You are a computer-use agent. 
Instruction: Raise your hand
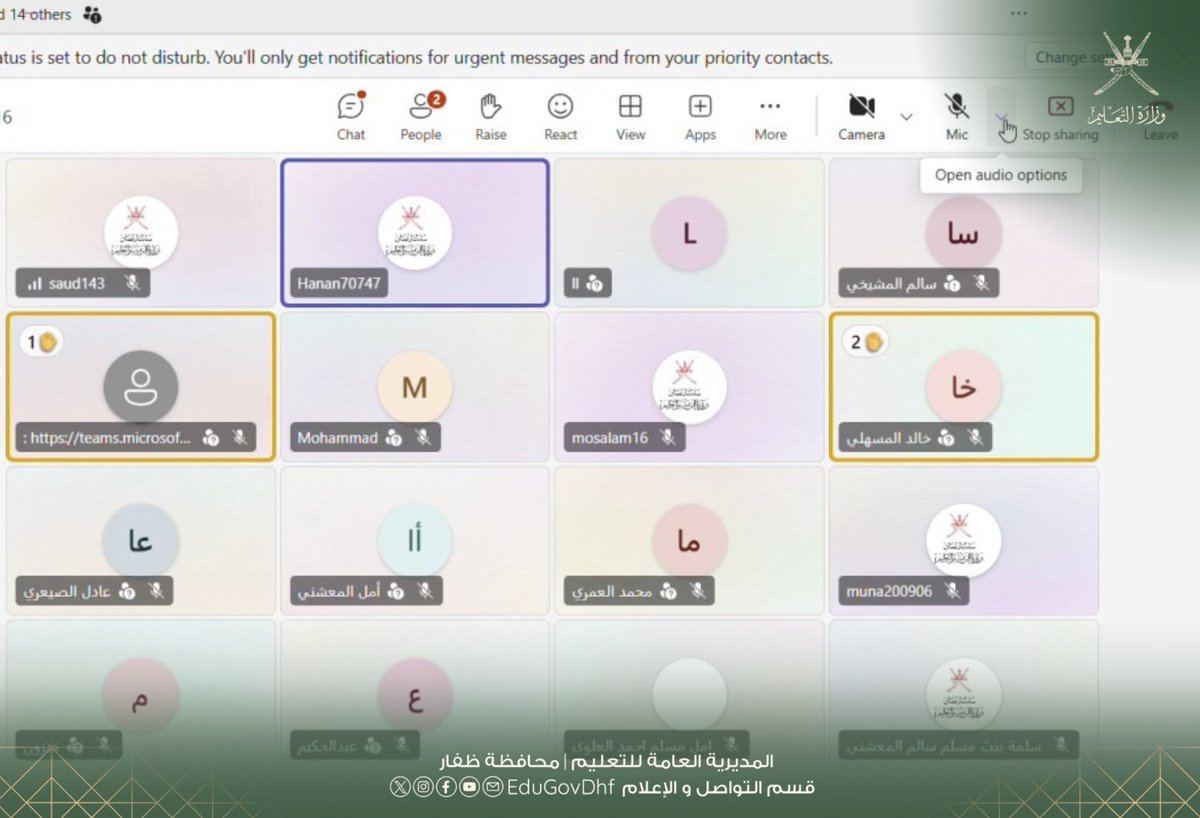click(490, 117)
